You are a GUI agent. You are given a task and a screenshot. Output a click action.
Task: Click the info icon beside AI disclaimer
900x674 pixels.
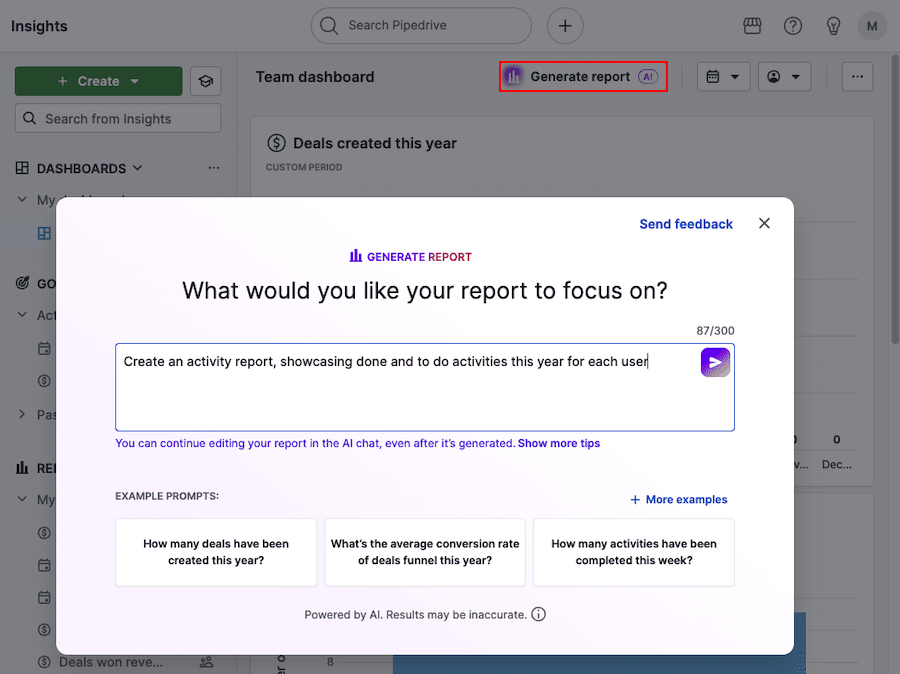[539, 614]
